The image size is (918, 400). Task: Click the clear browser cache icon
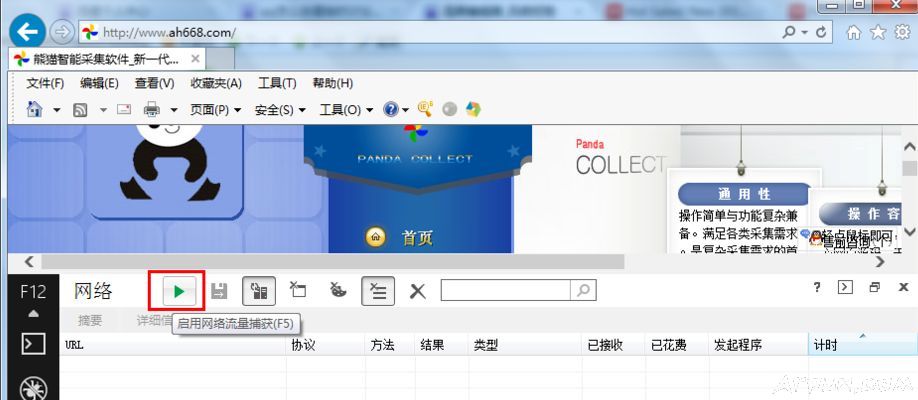click(x=298, y=289)
